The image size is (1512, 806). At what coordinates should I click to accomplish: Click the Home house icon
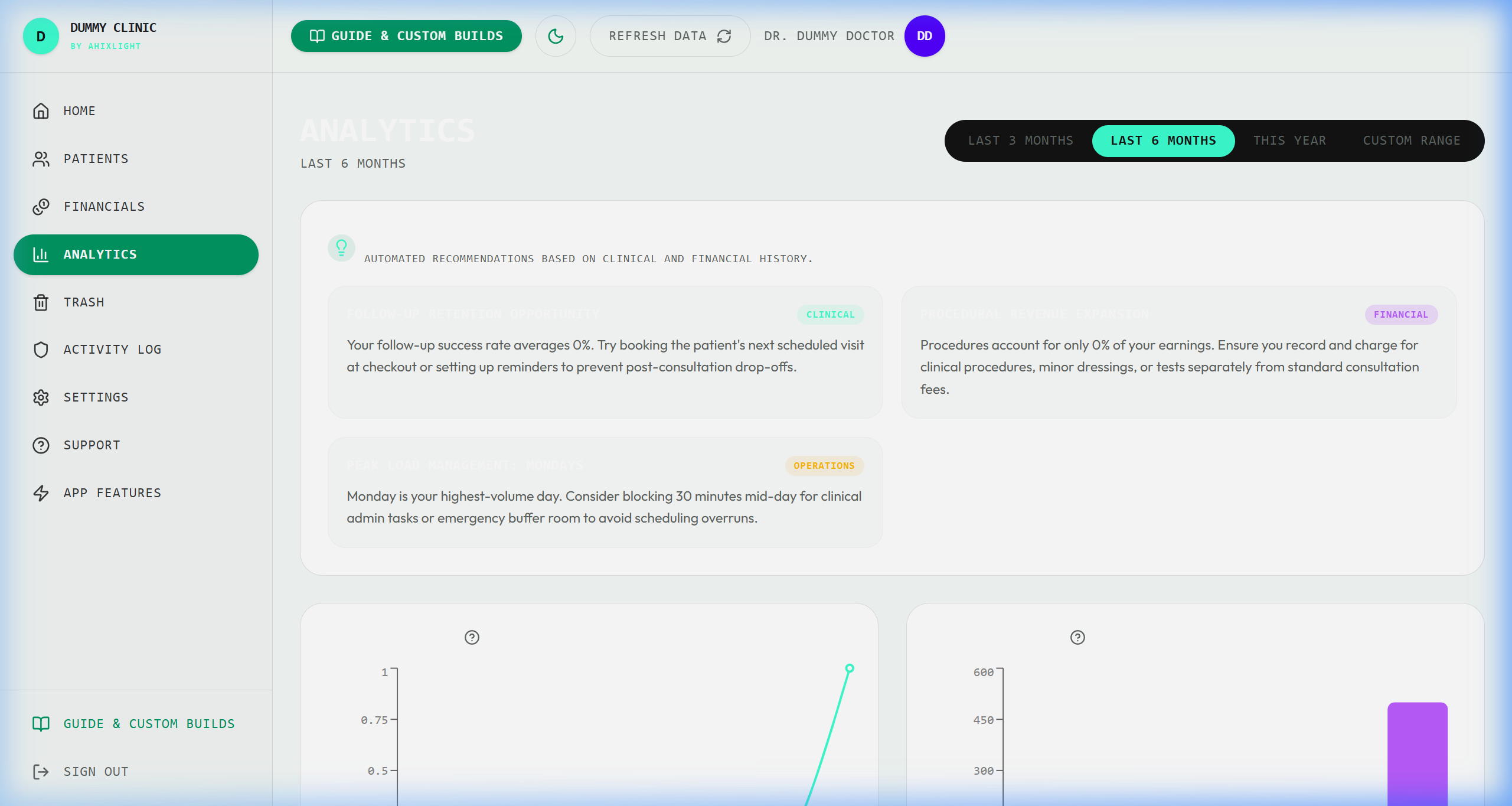[41, 111]
